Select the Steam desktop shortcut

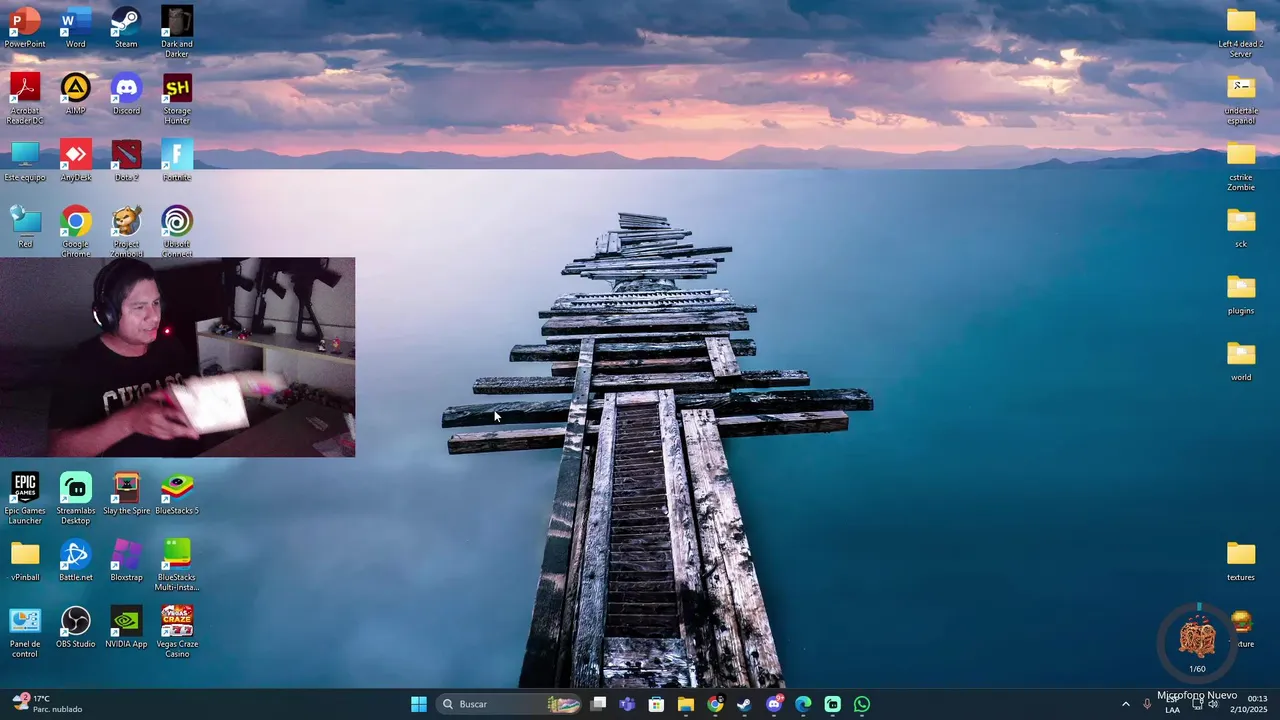(126, 27)
